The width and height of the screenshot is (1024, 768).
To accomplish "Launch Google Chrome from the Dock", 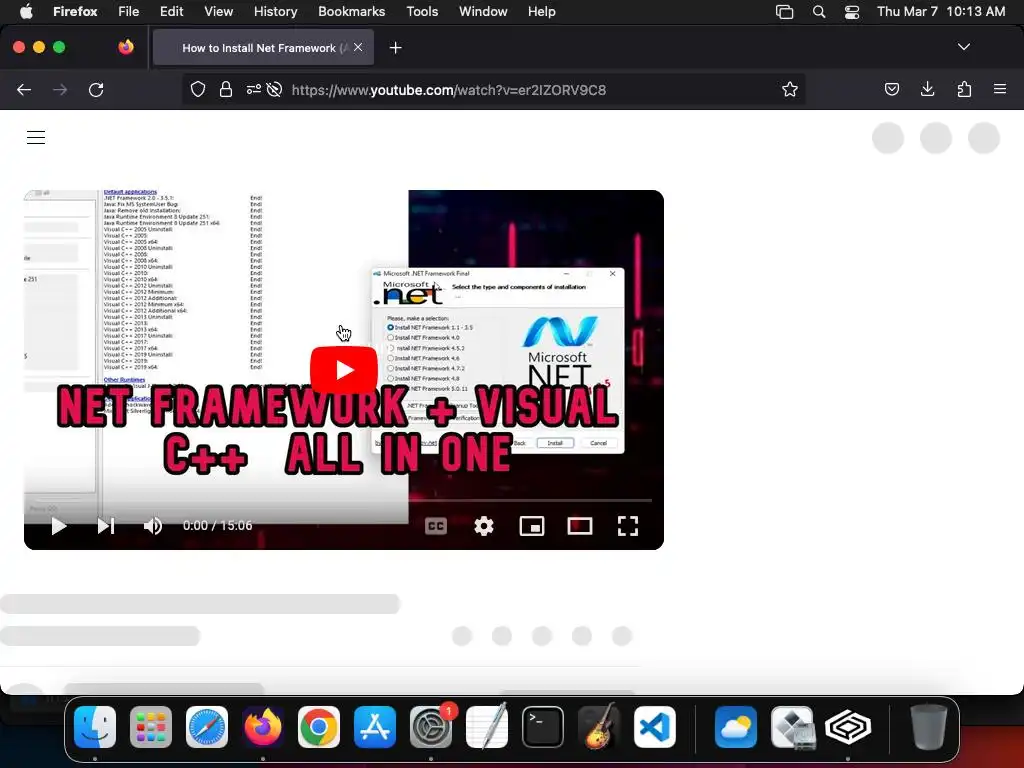I will [x=319, y=727].
